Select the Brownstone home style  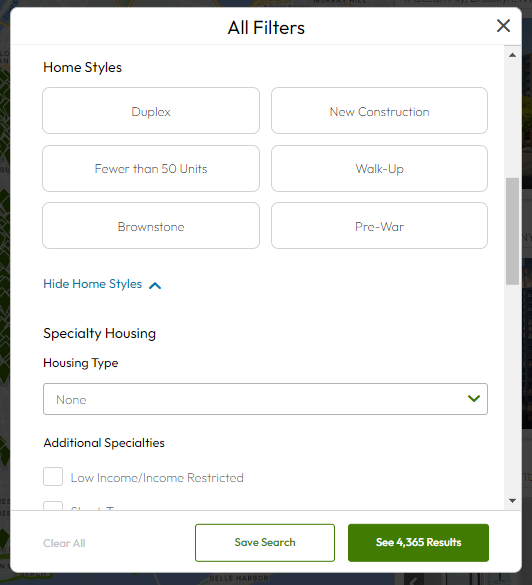click(151, 226)
